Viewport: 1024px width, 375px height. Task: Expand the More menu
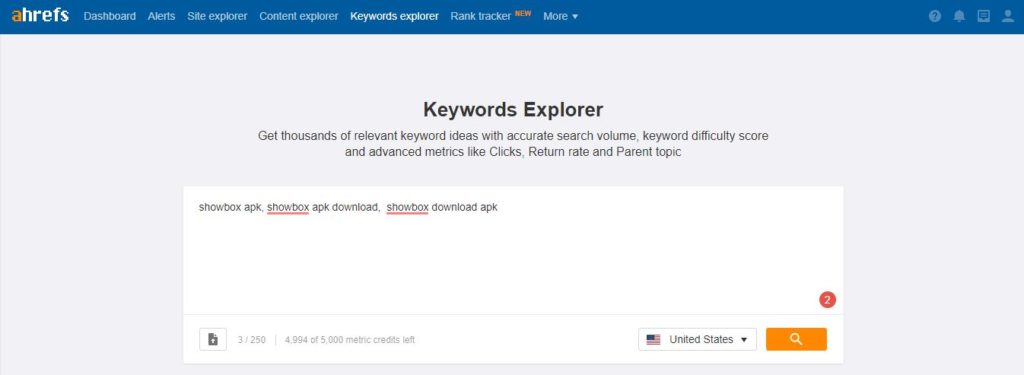[560, 16]
